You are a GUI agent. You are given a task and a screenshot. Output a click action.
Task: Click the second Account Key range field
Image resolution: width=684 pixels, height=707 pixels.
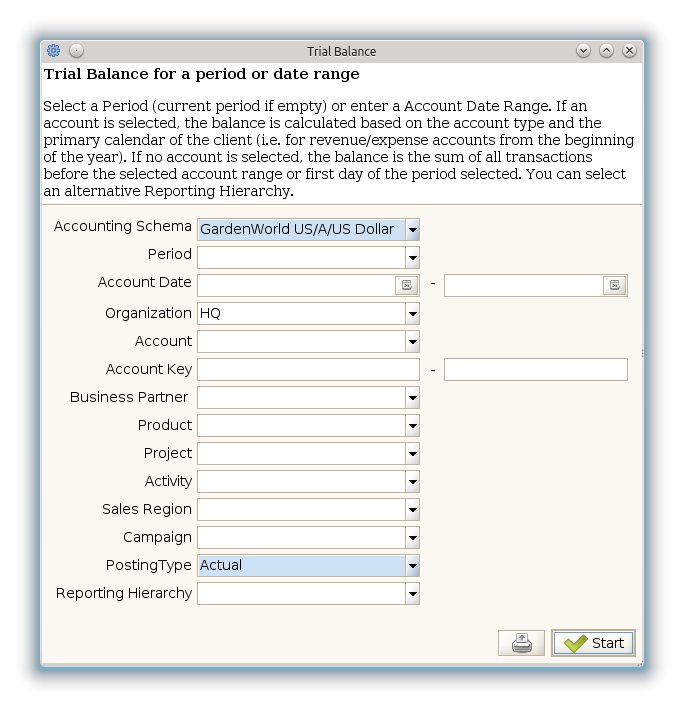(x=536, y=369)
